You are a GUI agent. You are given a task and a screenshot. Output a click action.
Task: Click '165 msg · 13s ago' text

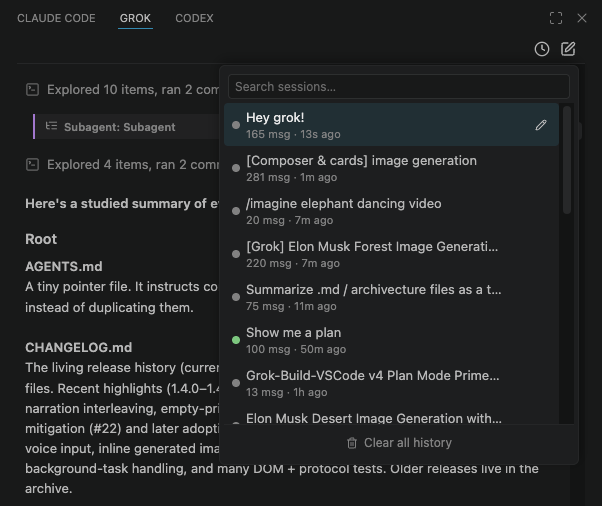click(293, 134)
